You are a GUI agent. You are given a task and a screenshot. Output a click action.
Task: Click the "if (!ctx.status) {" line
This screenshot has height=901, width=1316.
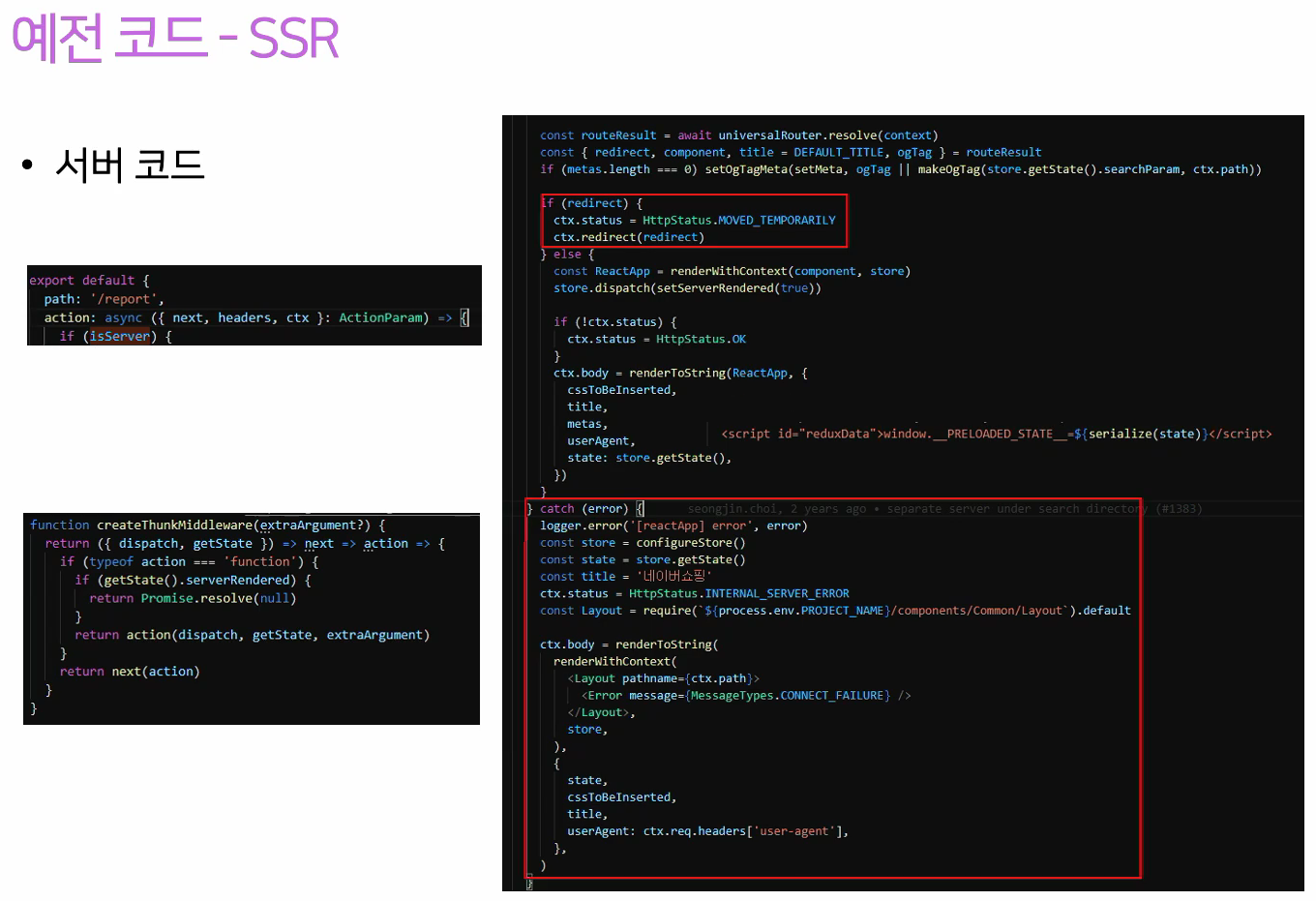tap(615, 322)
